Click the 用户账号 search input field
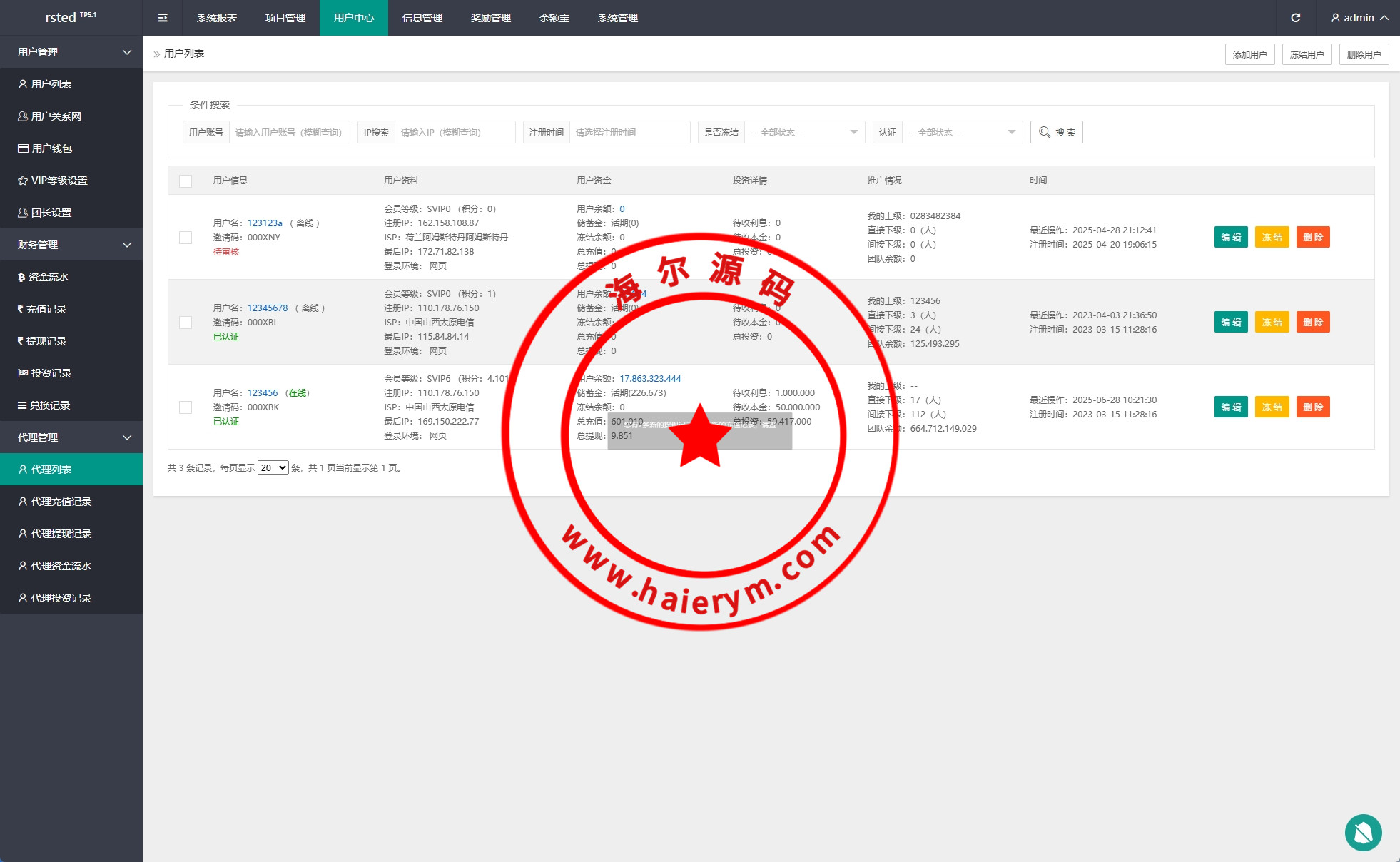 click(288, 132)
